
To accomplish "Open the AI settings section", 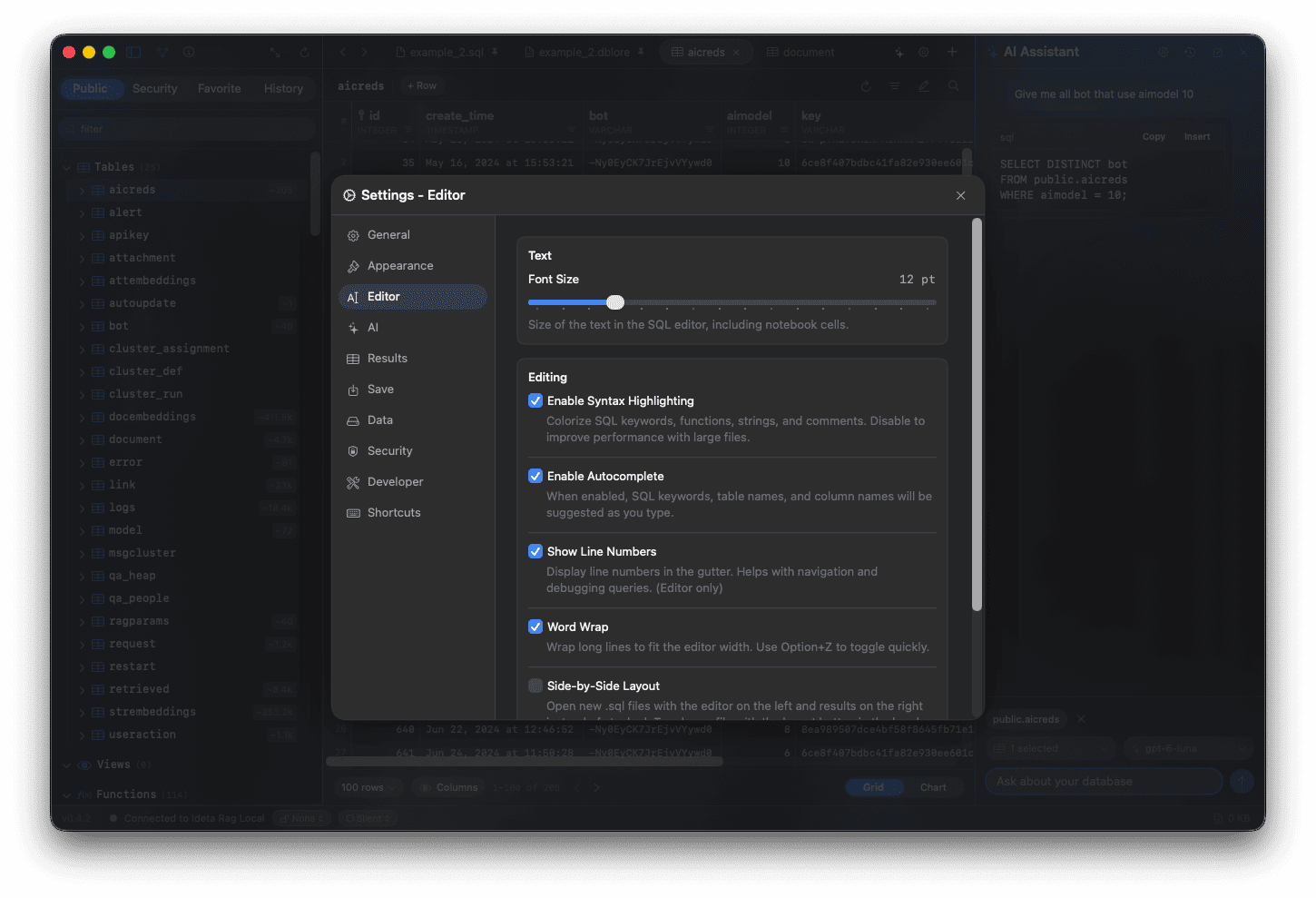I will (412, 328).
